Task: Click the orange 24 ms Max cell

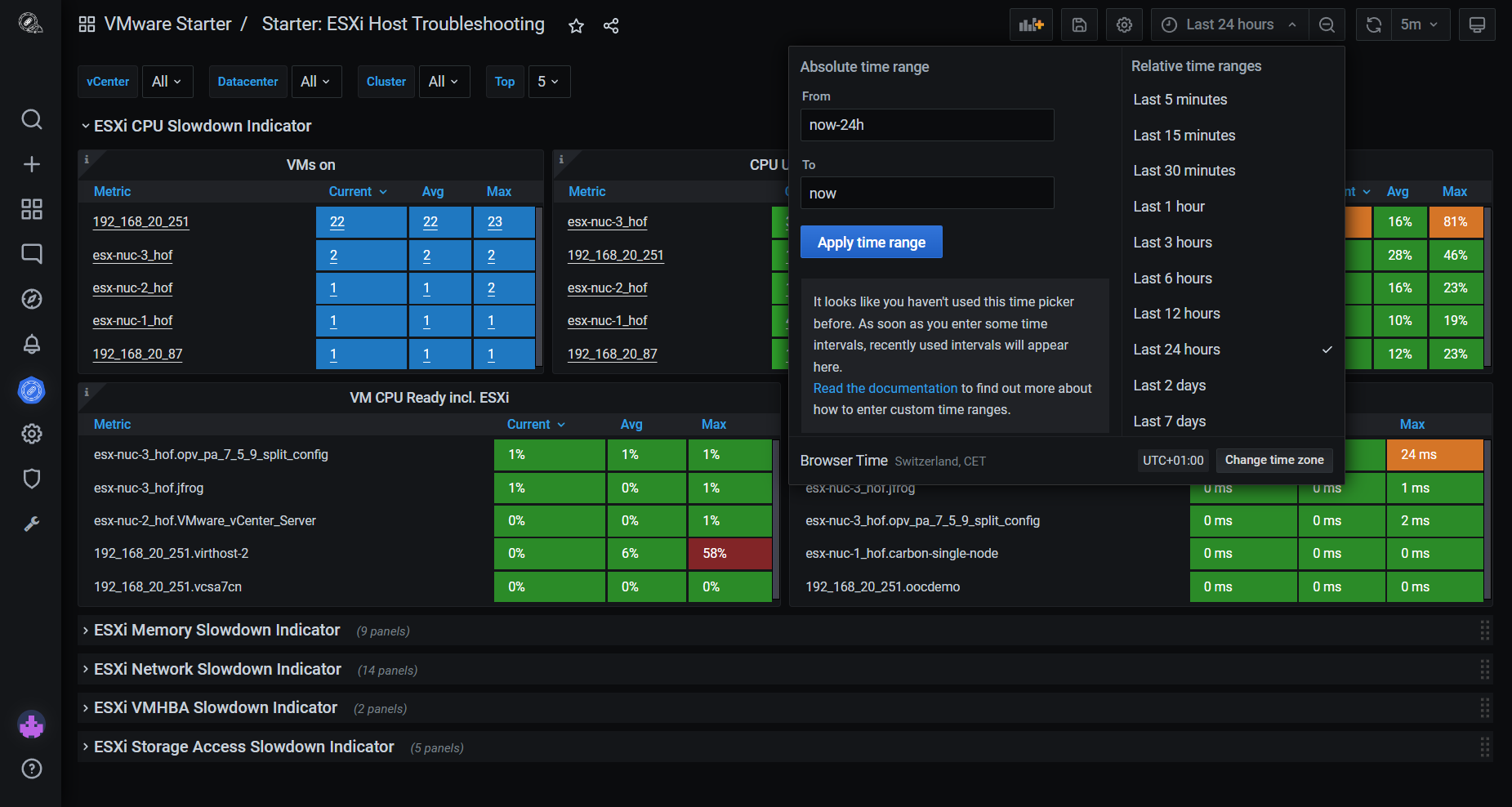Action: pyautogui.click(x=1434, y=455)
